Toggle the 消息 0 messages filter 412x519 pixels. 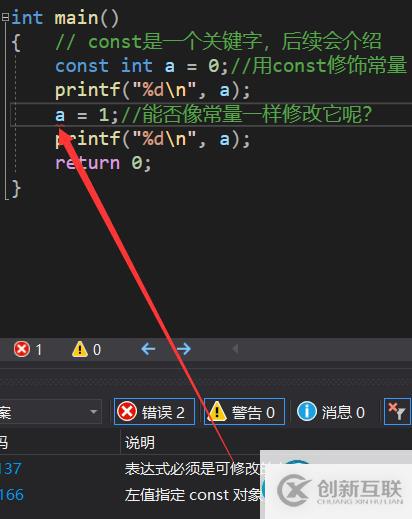pos(331,412)
